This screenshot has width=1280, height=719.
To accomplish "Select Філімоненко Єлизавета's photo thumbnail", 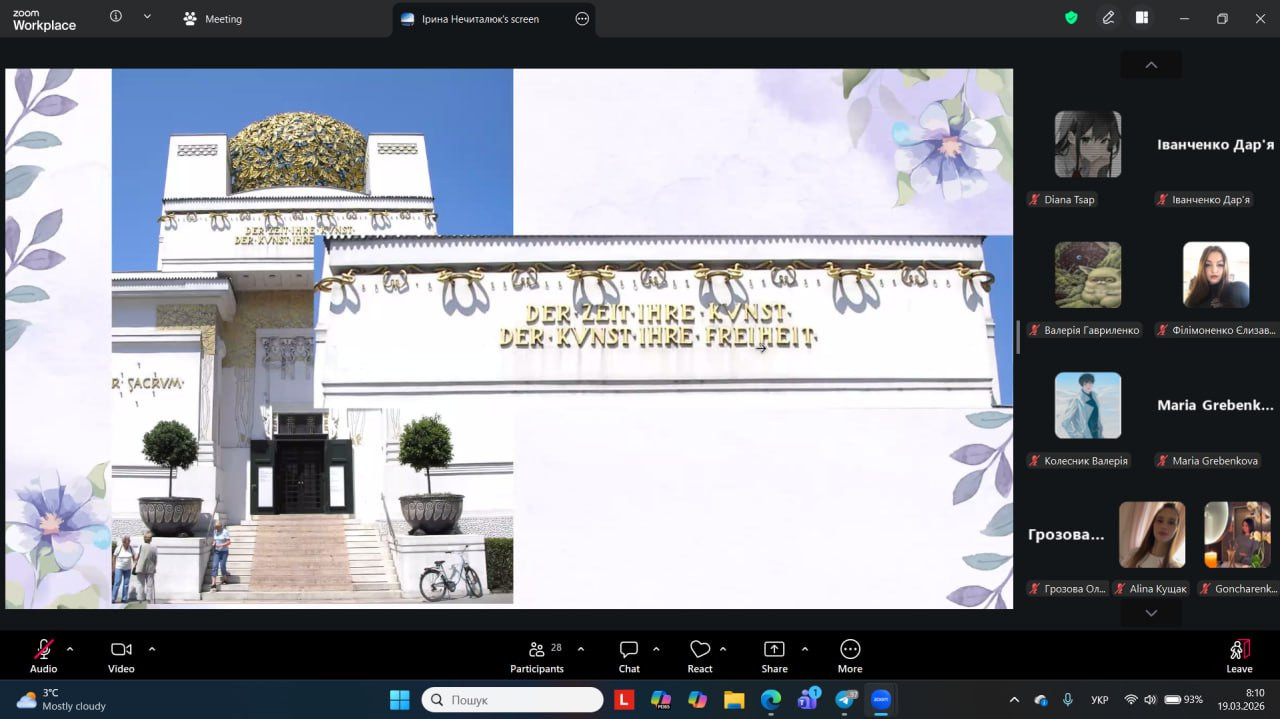I will click(x=1216, y=275).
